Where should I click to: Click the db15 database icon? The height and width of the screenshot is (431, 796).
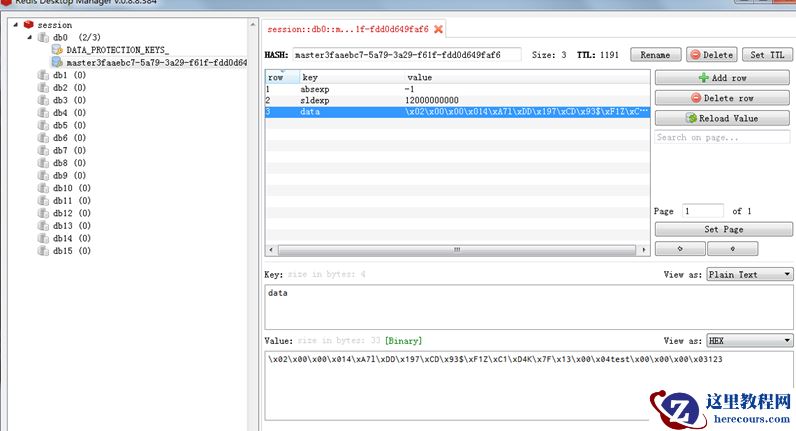coord(43,250)
